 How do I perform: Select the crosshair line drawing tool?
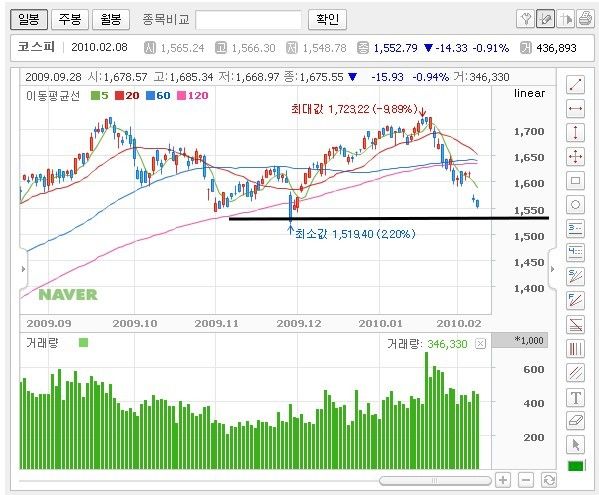point(575,157)
